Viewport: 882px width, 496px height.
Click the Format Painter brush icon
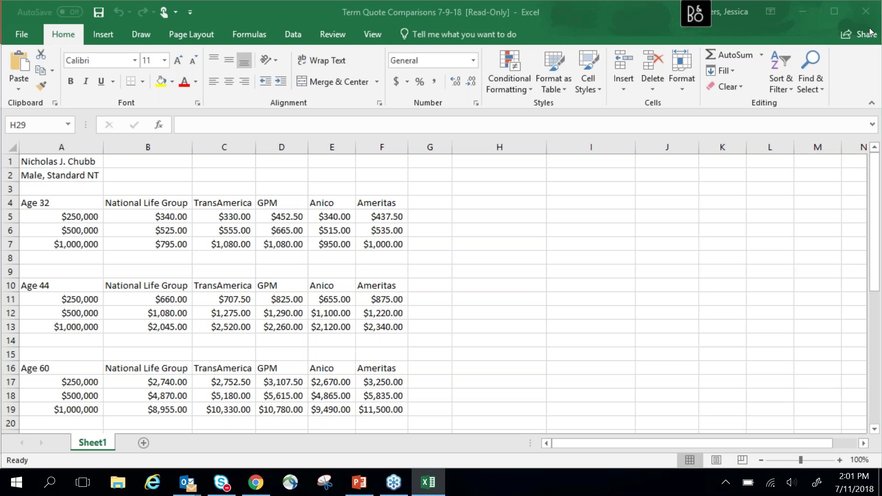click(41, 86)
